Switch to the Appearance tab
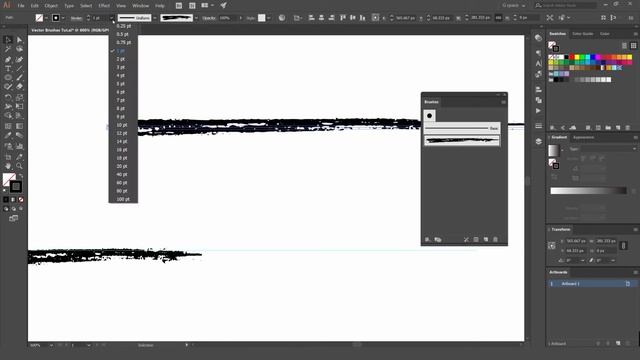Image resolution: width=640 pixels, height=360 pixels. point(584,137)
